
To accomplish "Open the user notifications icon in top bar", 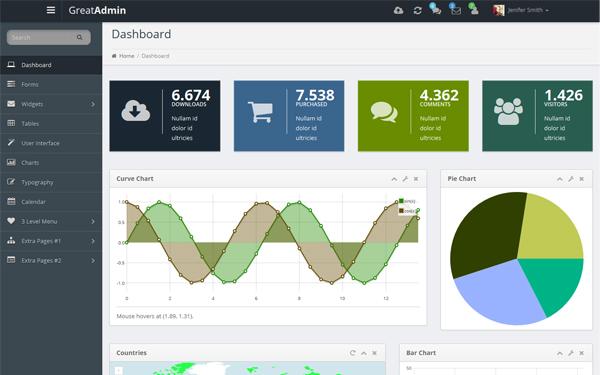I will coord(474,10).
